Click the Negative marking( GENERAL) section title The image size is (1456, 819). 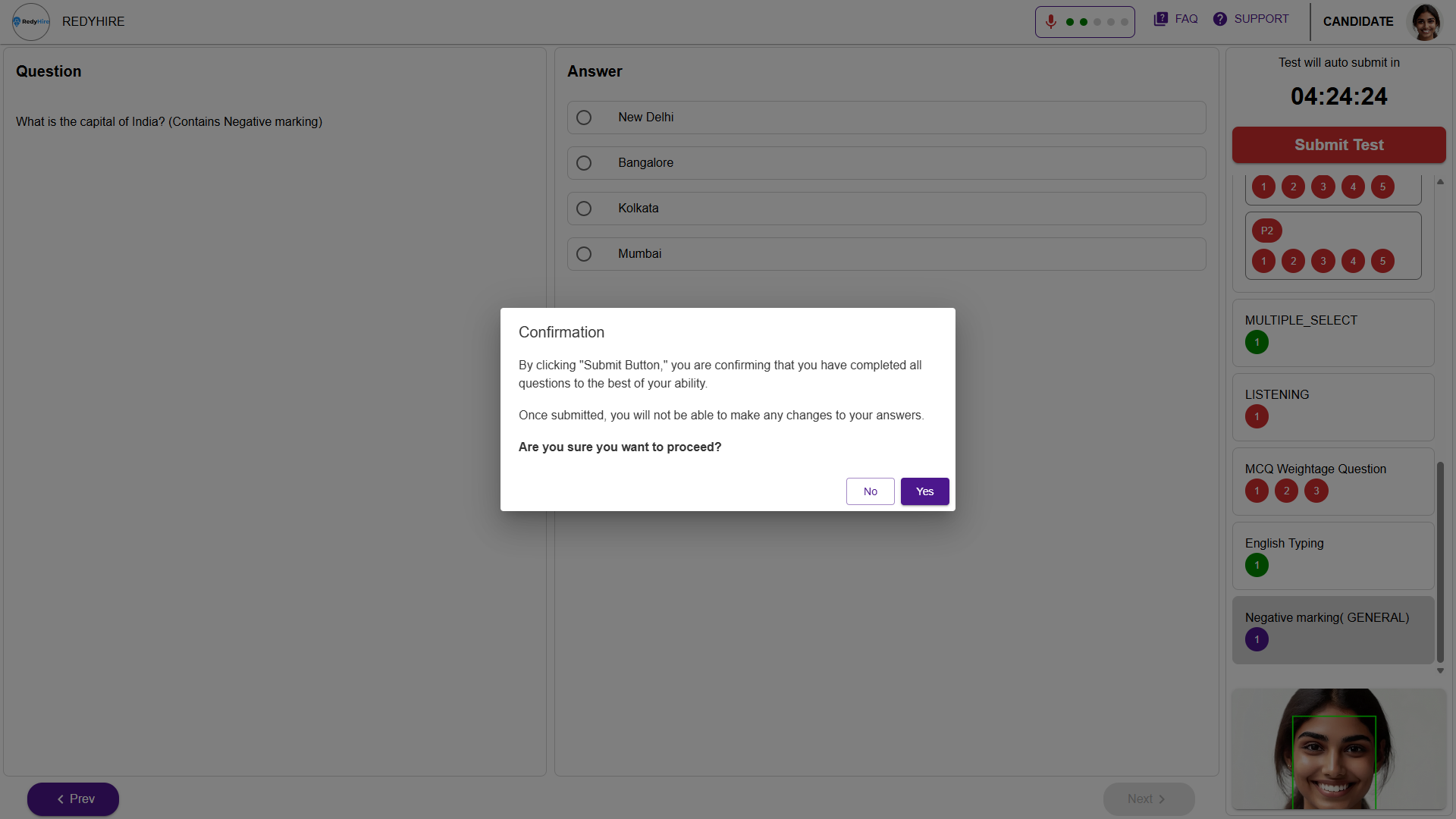click(1326, 617)
